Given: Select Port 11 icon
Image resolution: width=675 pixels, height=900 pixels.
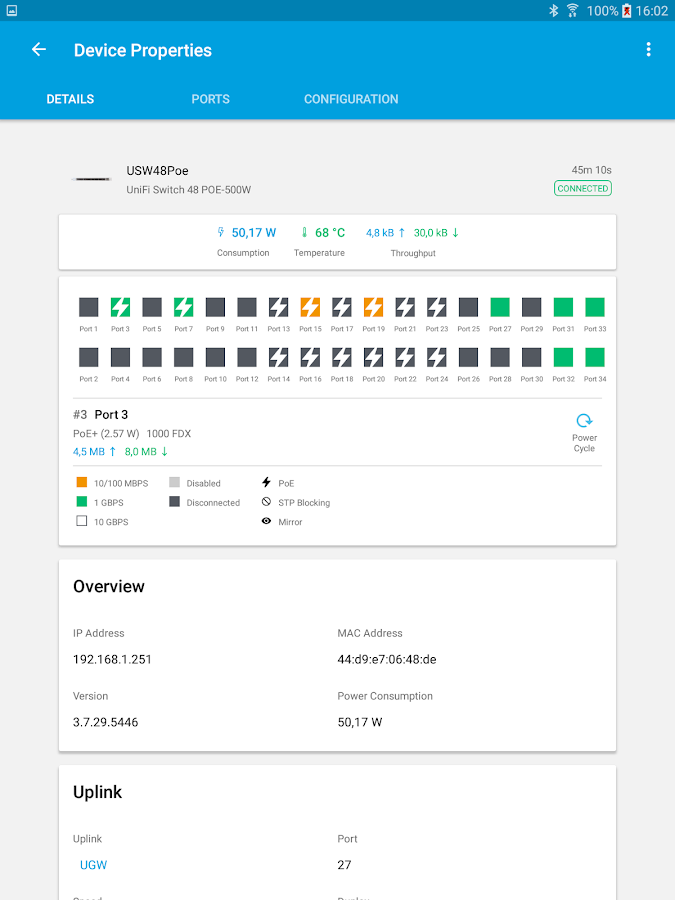Looking at the screenshot, I should (x=247, y=307).
